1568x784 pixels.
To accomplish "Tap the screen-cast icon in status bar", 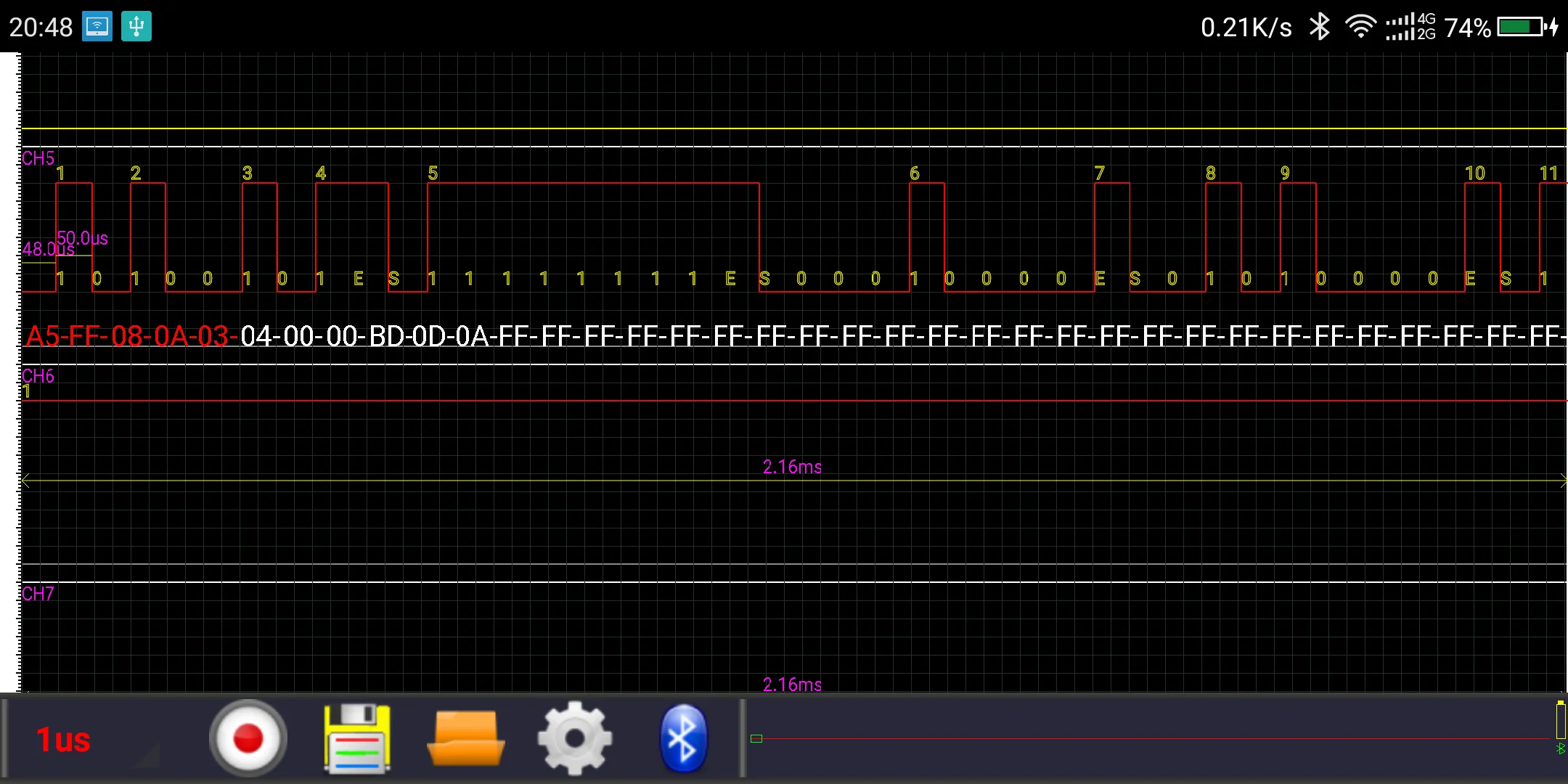I will (x=97, y=27).
